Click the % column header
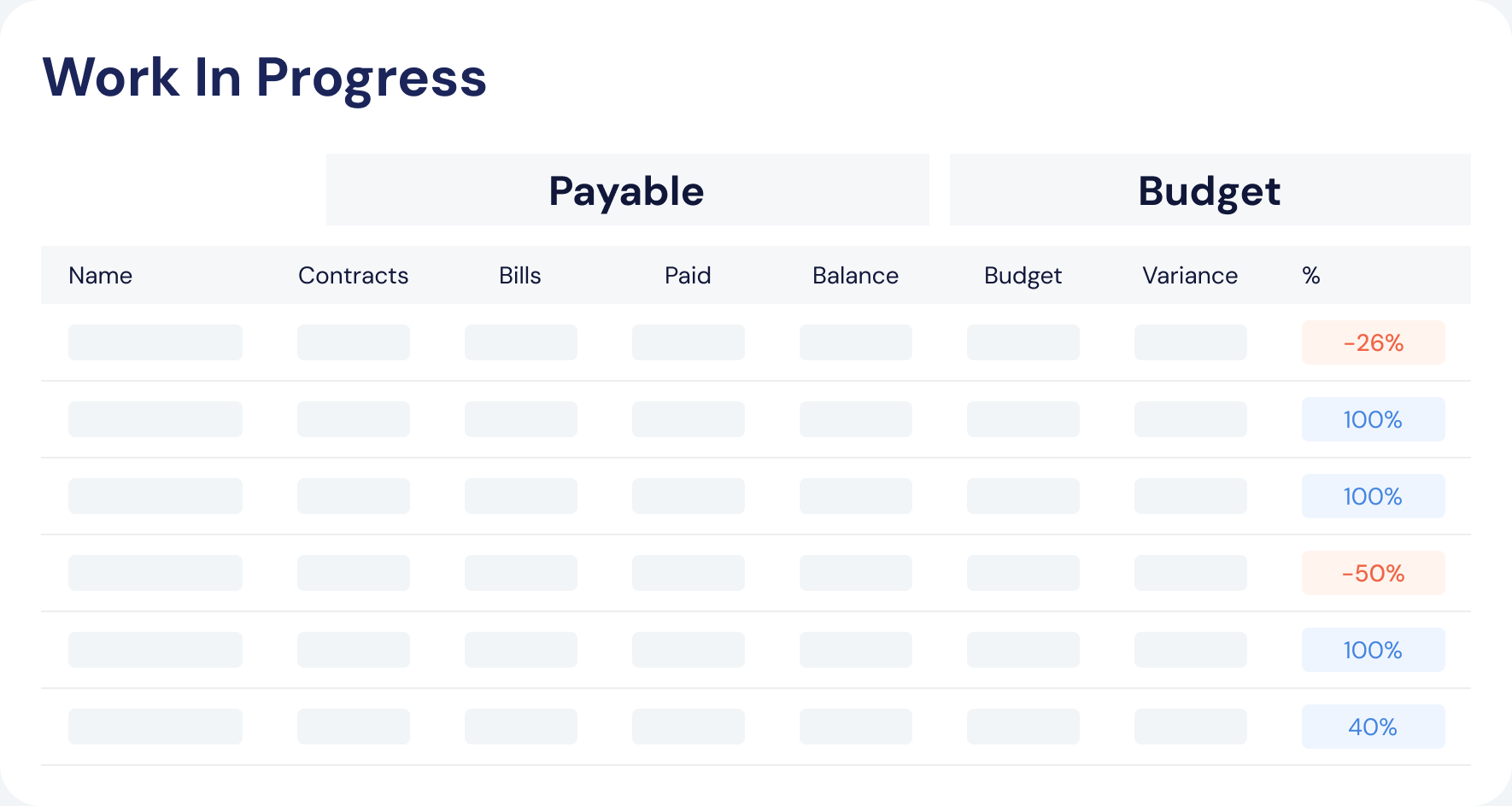 pos(1311,276)
